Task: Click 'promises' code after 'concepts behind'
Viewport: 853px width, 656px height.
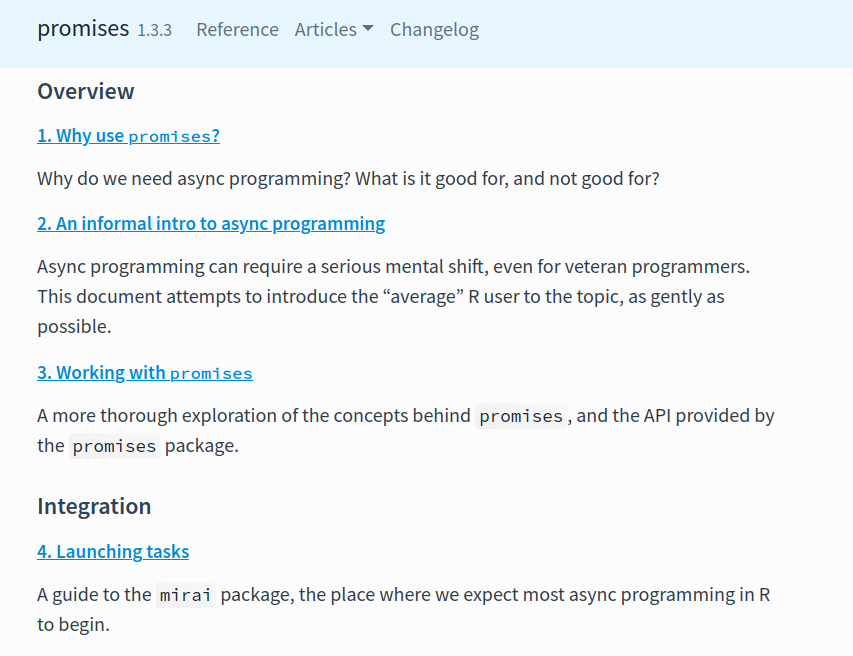Action: [x=520, y=417]
